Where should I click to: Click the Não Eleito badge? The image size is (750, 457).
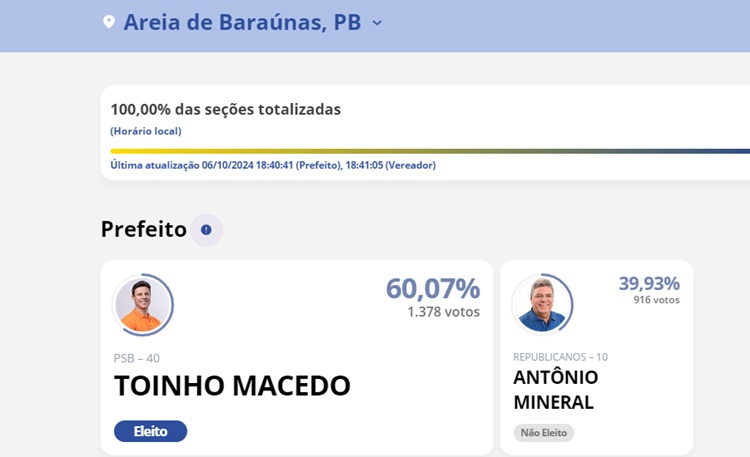(x=544, y=433)
